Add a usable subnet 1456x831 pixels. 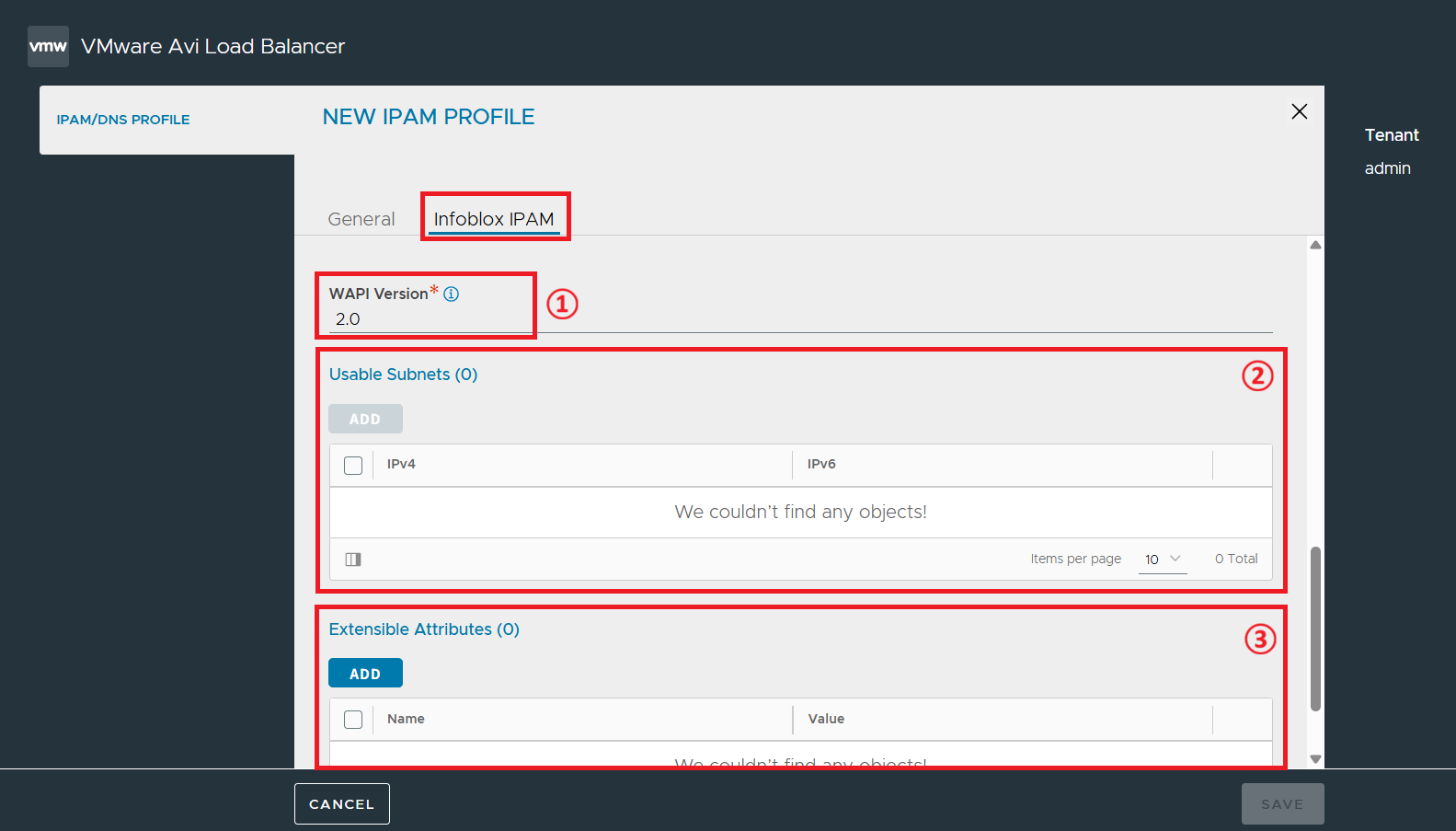[x=365, y=419]
